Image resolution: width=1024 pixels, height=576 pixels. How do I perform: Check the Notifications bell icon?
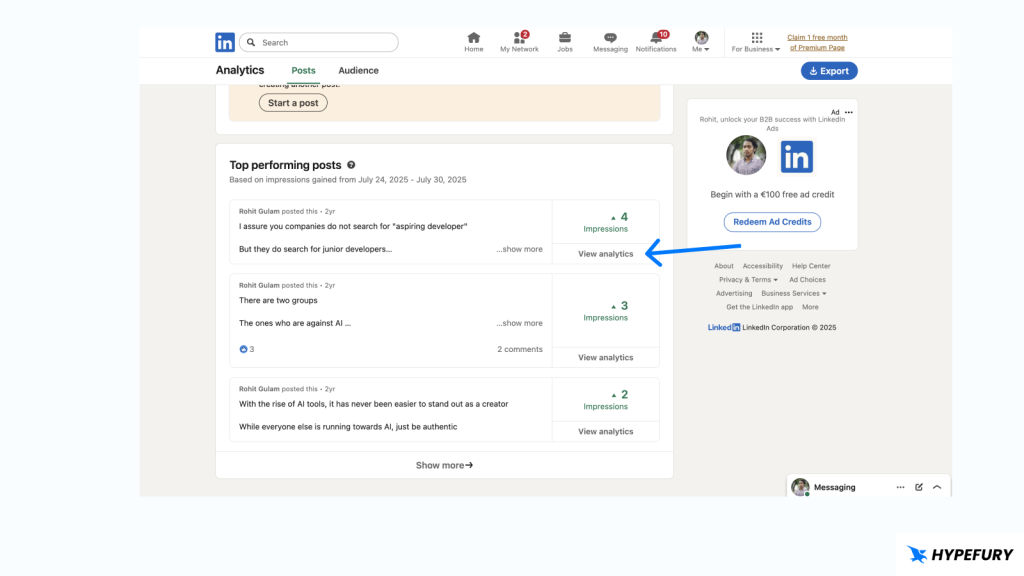(x=656, y=38)
